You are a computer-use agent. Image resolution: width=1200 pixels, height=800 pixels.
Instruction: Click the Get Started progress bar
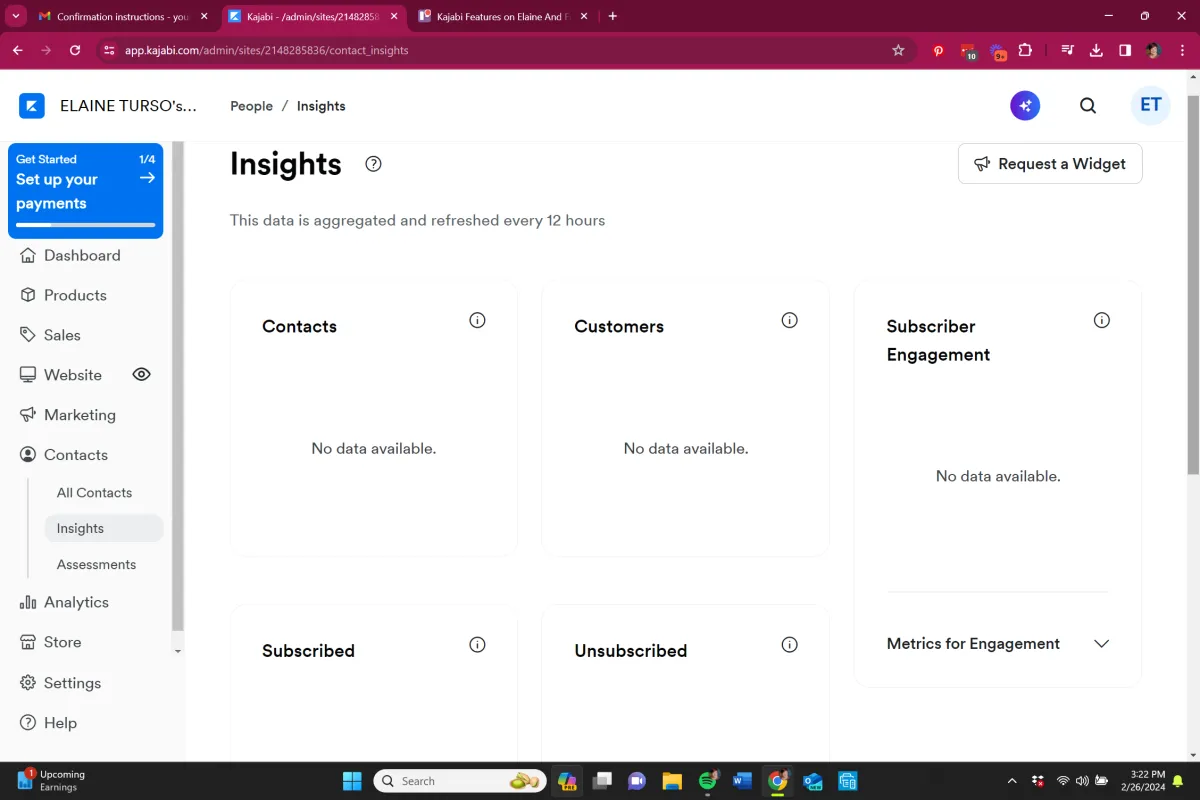click(x=86, y=225)
